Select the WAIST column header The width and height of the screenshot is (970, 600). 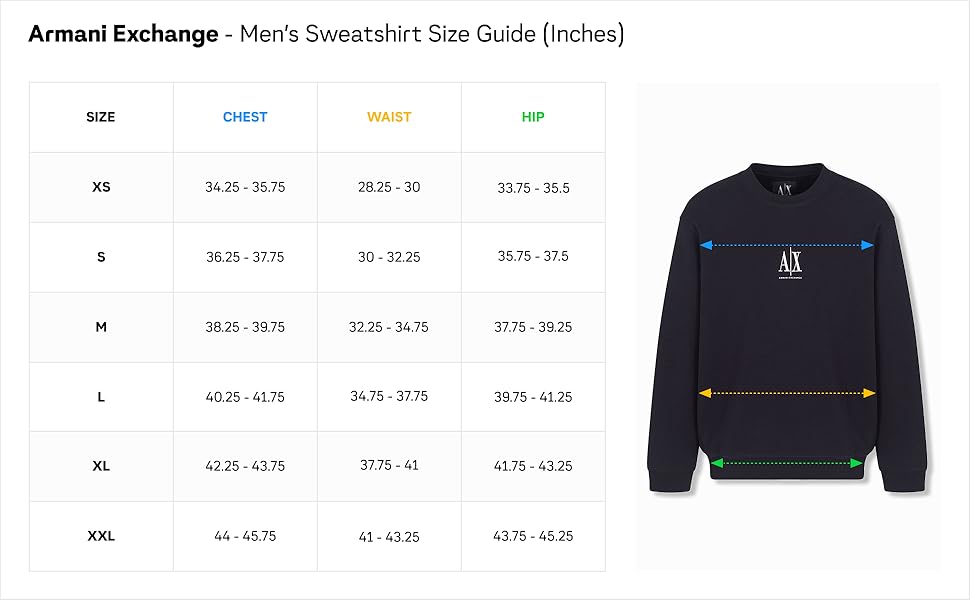pyautogui.click(x=389, y=117)
